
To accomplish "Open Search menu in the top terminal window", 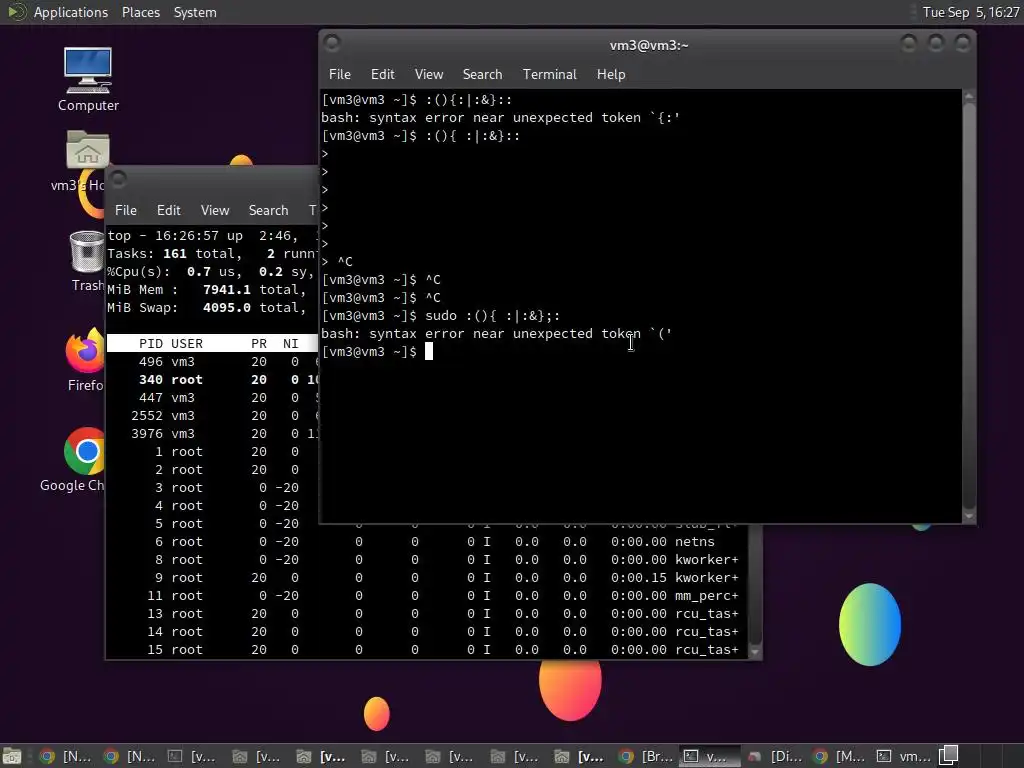I will [x=268, y=210].
